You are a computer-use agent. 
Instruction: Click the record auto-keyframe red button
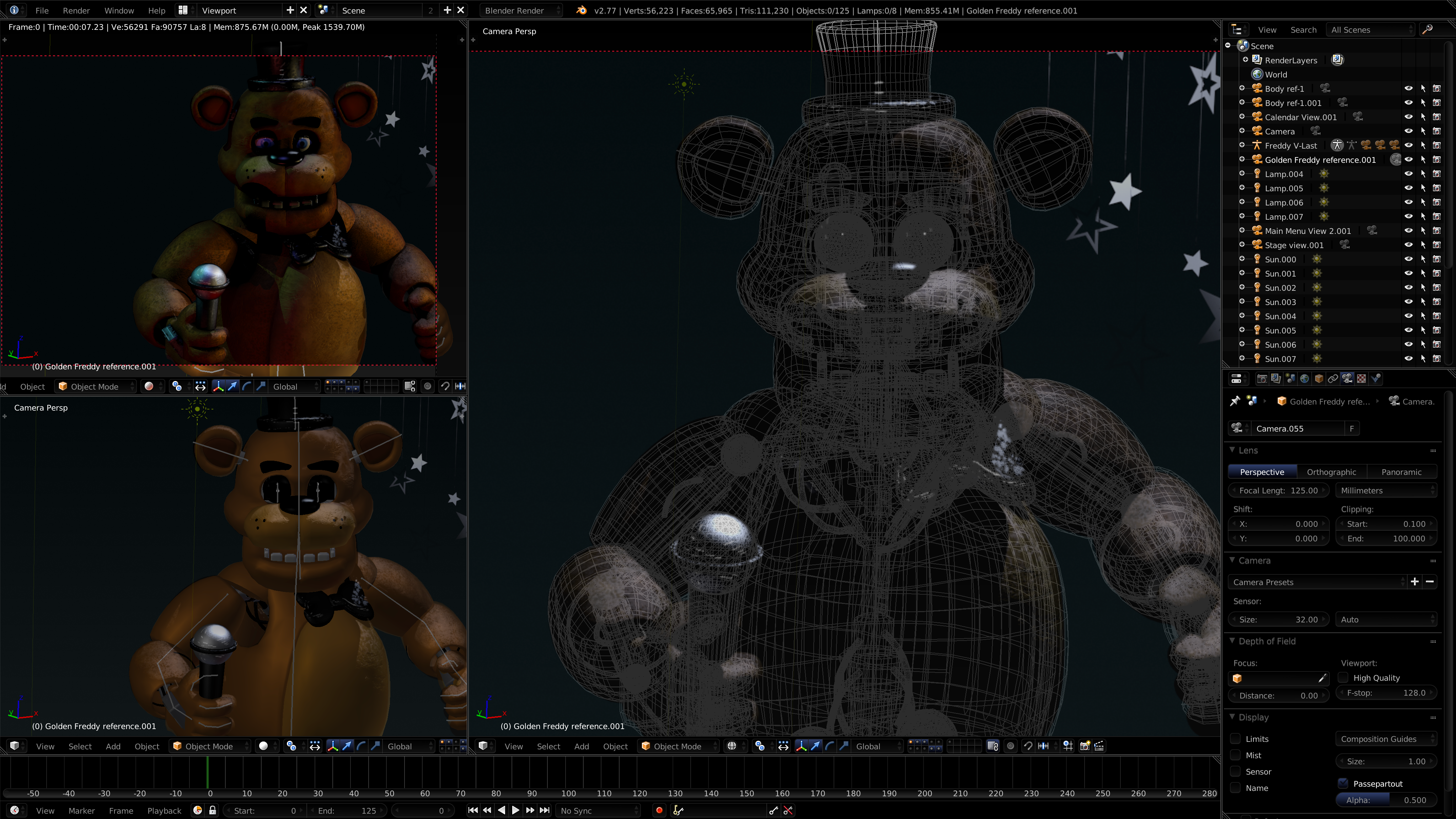tap(659, 810)
